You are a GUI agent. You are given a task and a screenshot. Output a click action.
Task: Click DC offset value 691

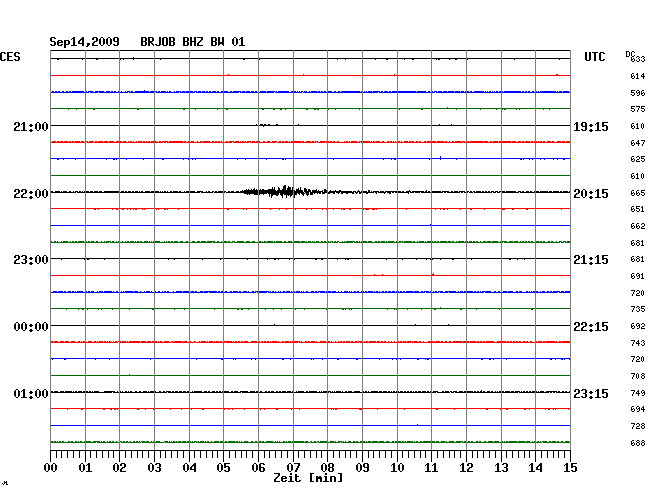[638, 276]
